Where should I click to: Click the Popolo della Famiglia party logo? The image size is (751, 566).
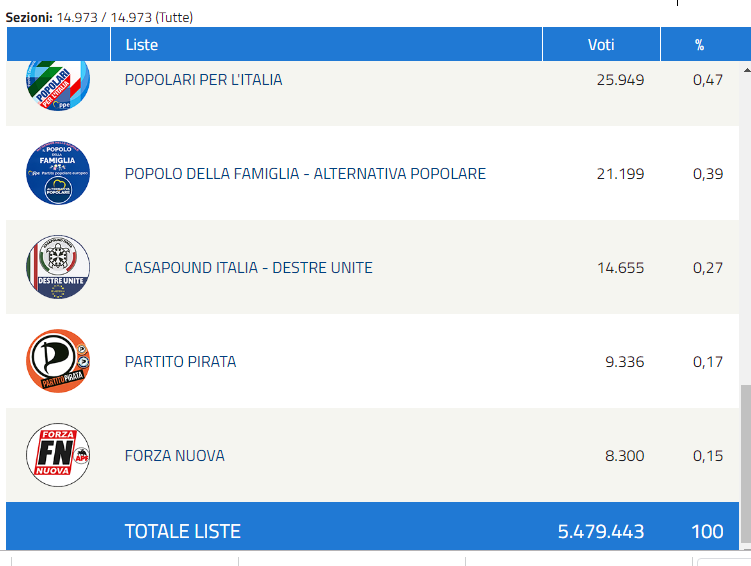58,173
